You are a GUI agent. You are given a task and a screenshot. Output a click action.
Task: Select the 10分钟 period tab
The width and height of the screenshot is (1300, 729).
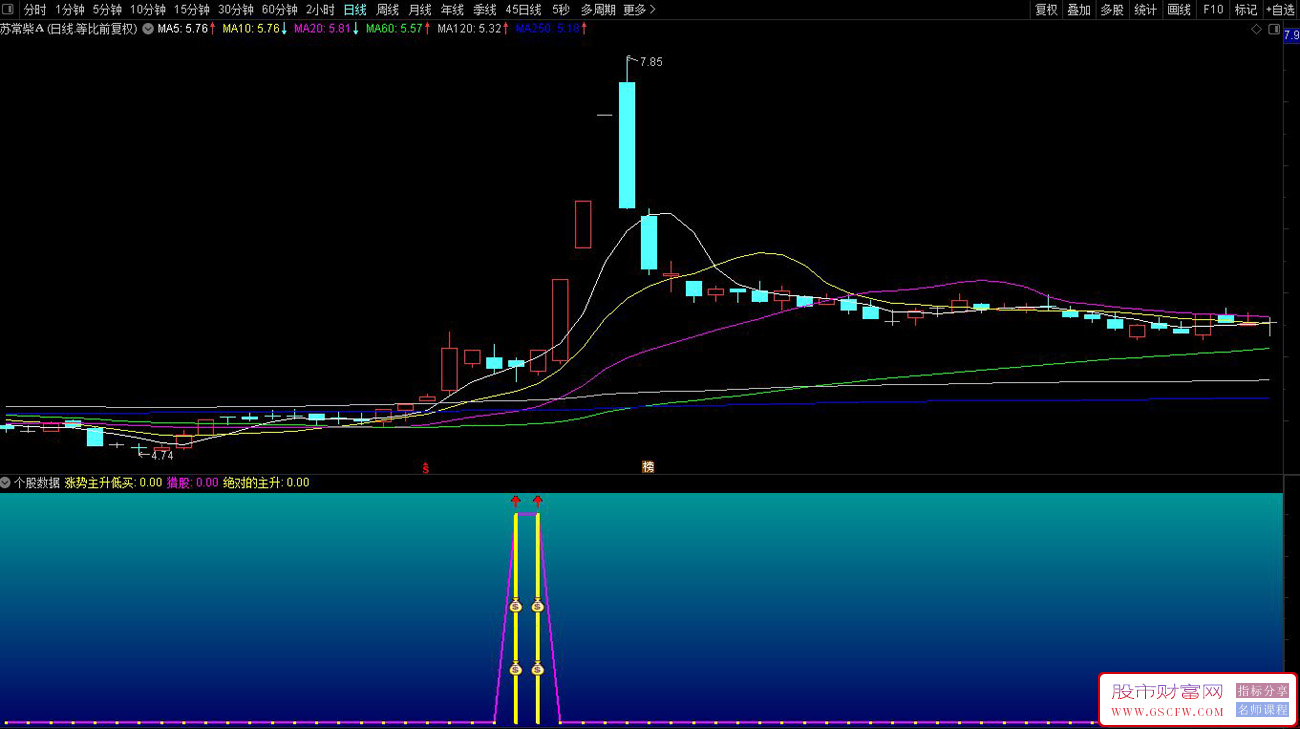(x=148, y=9)
